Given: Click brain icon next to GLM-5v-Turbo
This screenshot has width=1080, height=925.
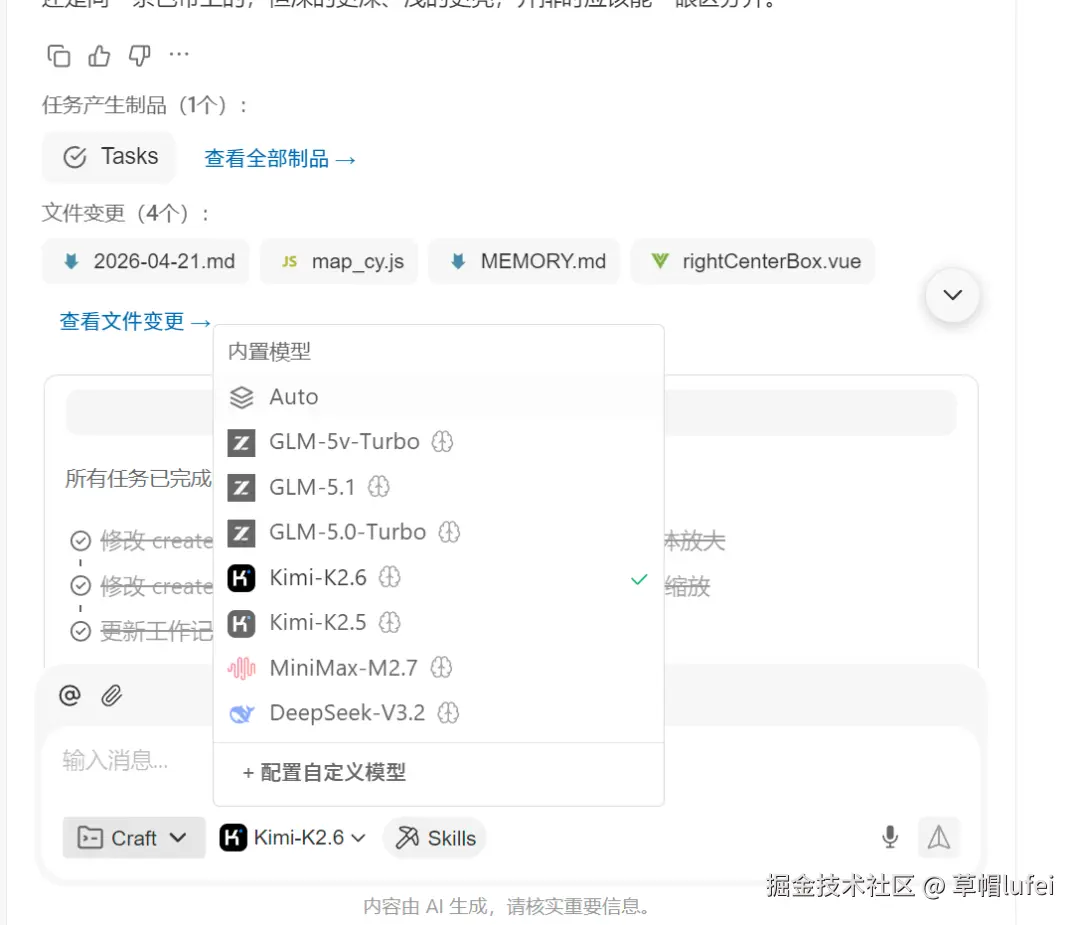Looking at the screenshot, I should pyautogui.click(x=442, y=441).
